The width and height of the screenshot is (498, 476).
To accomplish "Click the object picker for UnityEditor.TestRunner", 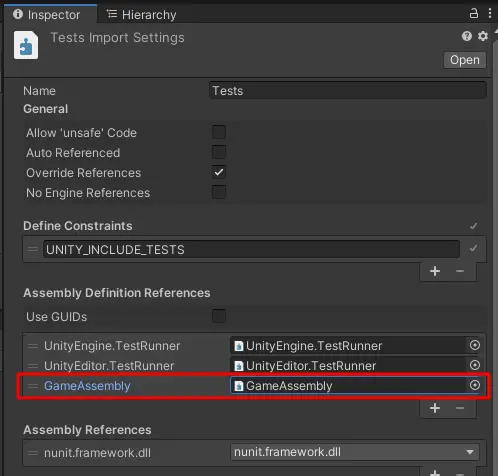I will point(475,365).
